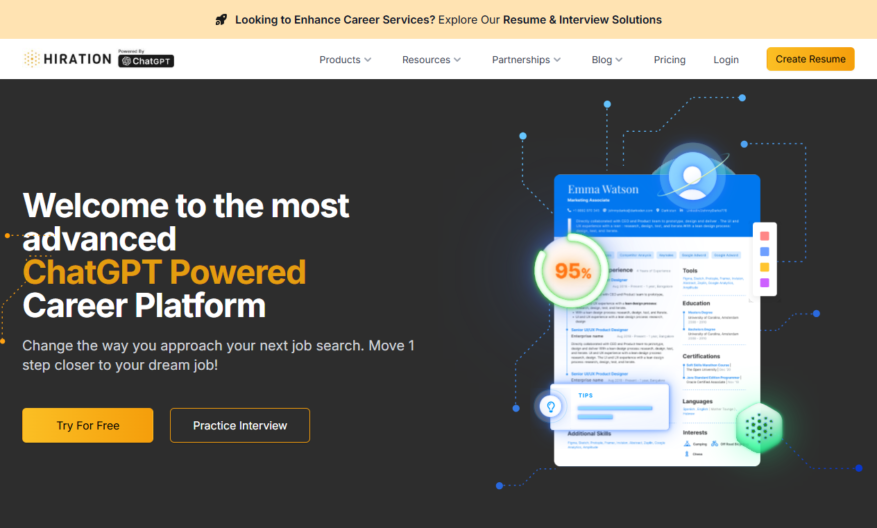Screen dimensions: 877x528
Task: Click the Practice Interview button
Action: pyautogui.click(x=240, y=425)
